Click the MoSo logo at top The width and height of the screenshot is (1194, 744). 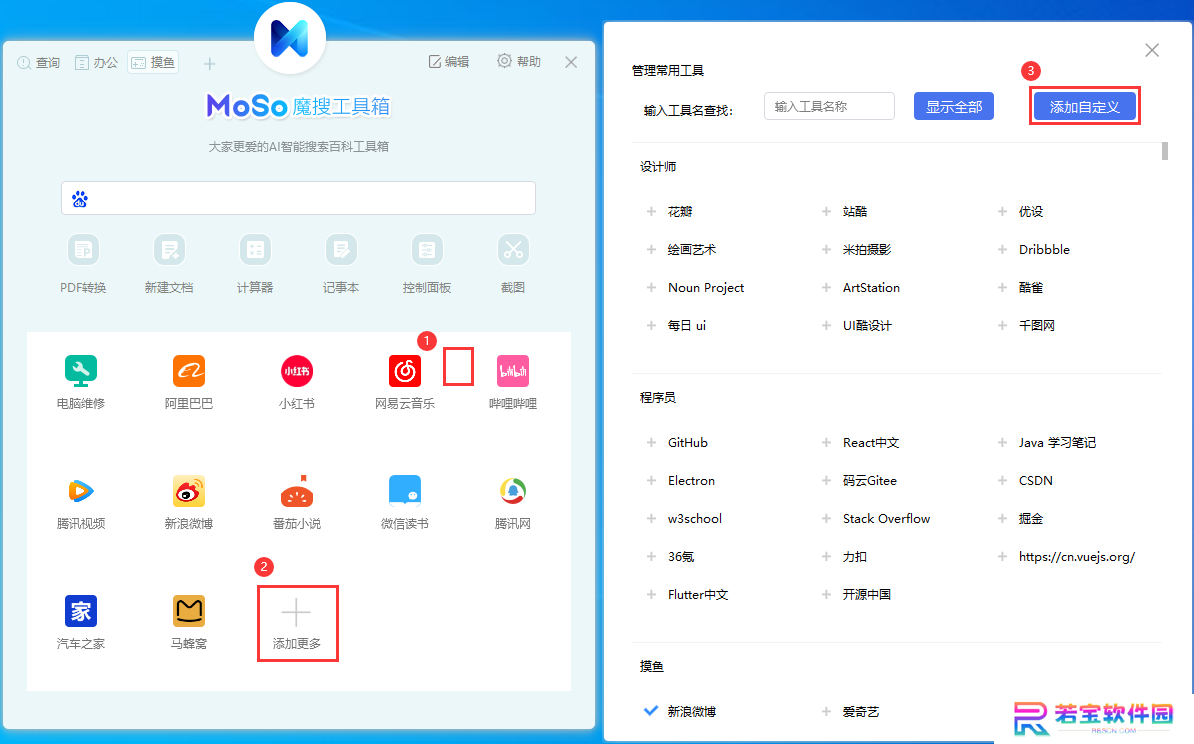pyautogui.click(x=289, y=37)
